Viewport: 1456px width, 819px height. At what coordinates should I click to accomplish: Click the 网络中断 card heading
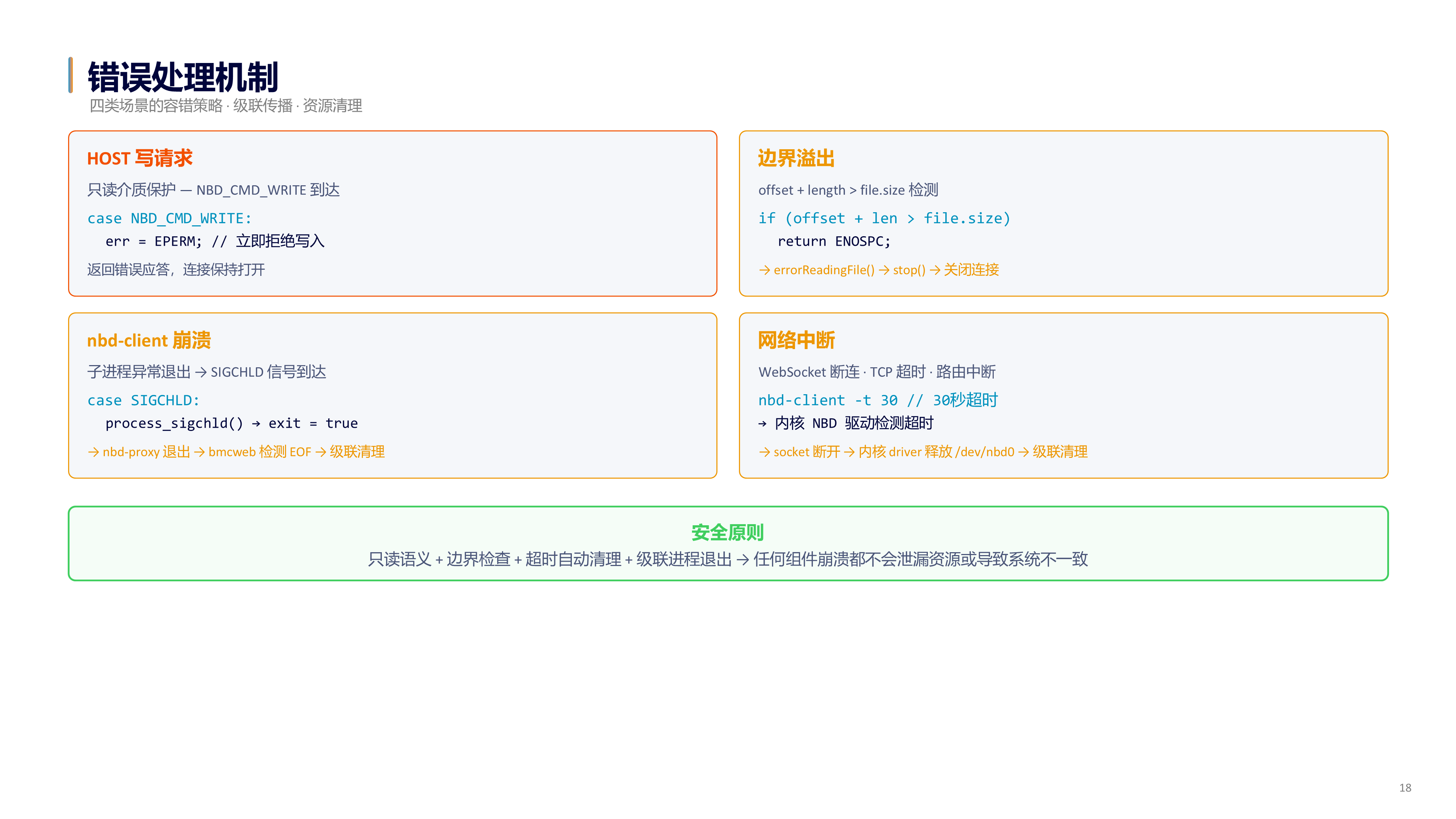pyautogui.click(x=796, y=340)
